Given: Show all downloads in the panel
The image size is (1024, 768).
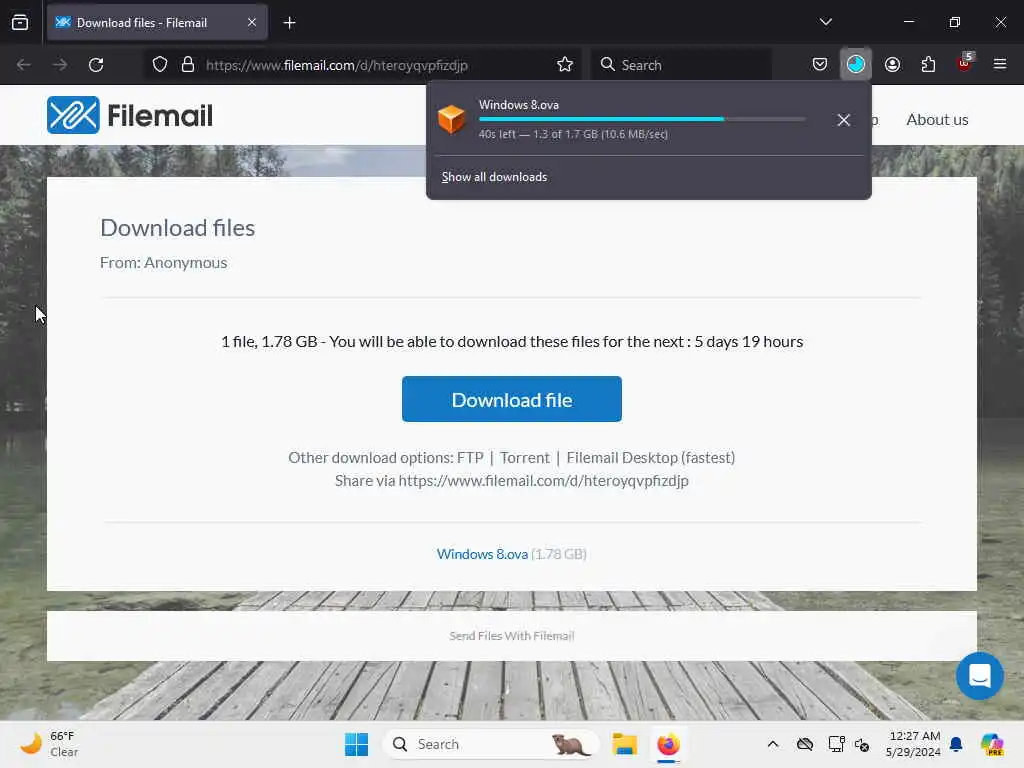Looking at the screenshot, I should click(x=494, y=177).
